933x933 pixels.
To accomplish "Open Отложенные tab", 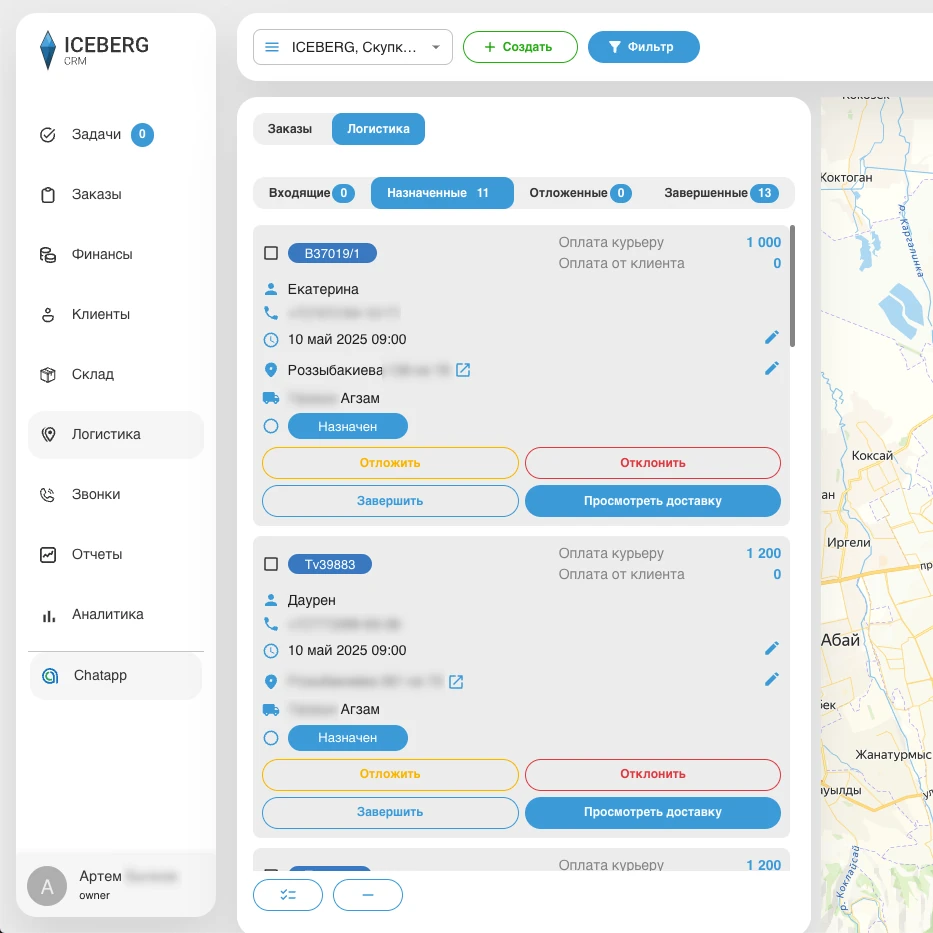I will tap(580, 193).
